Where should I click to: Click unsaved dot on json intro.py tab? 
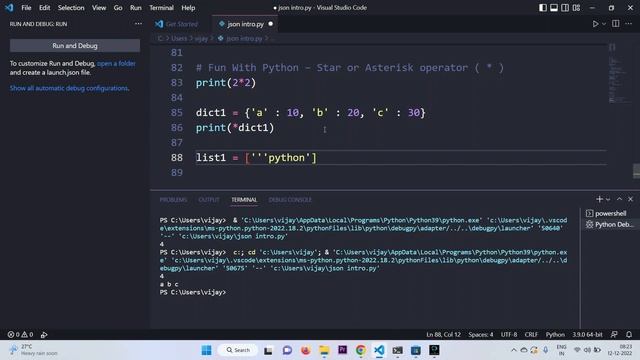click(271, 24)
